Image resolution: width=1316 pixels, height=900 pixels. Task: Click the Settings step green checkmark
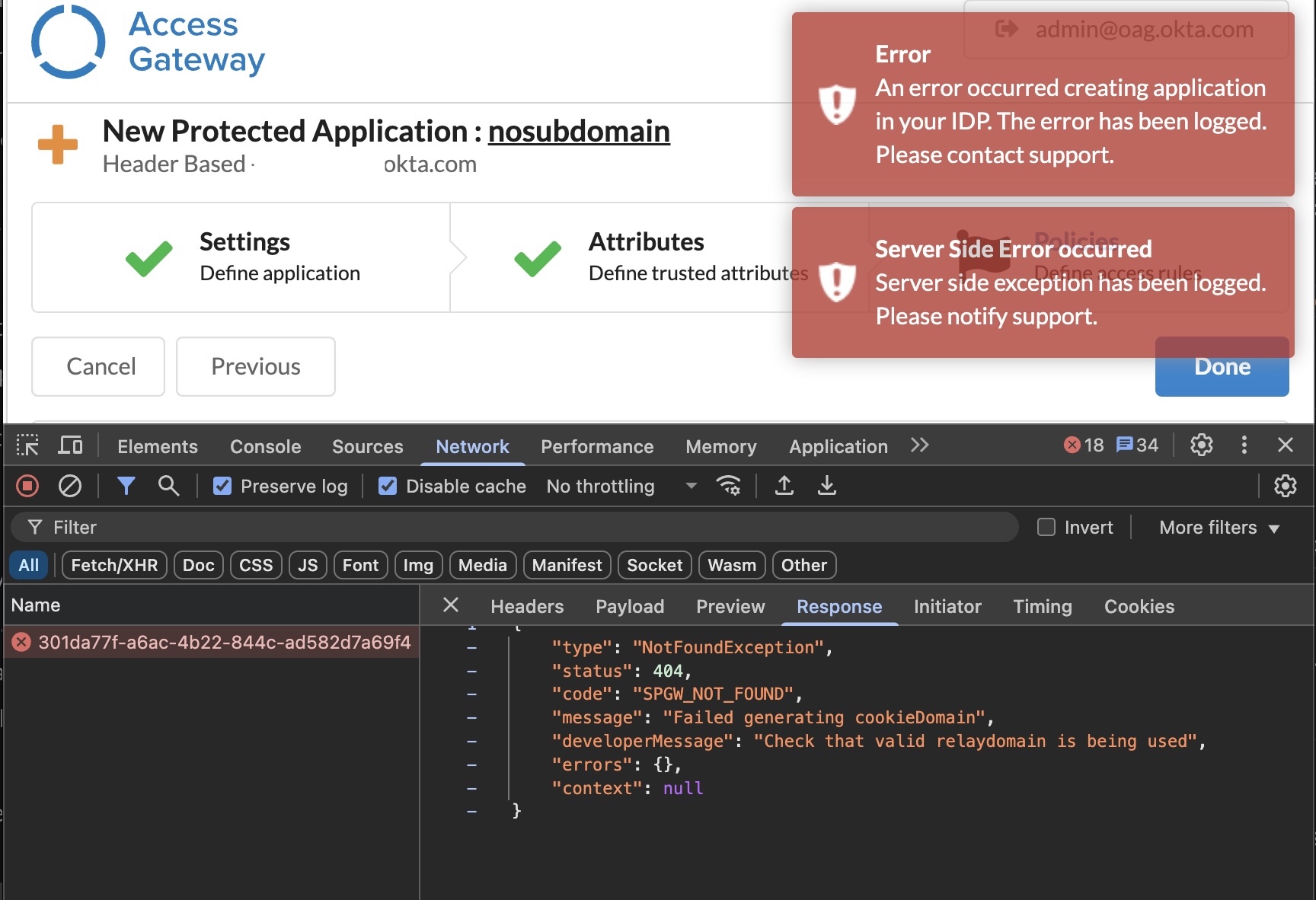click(x=149, y=258)
